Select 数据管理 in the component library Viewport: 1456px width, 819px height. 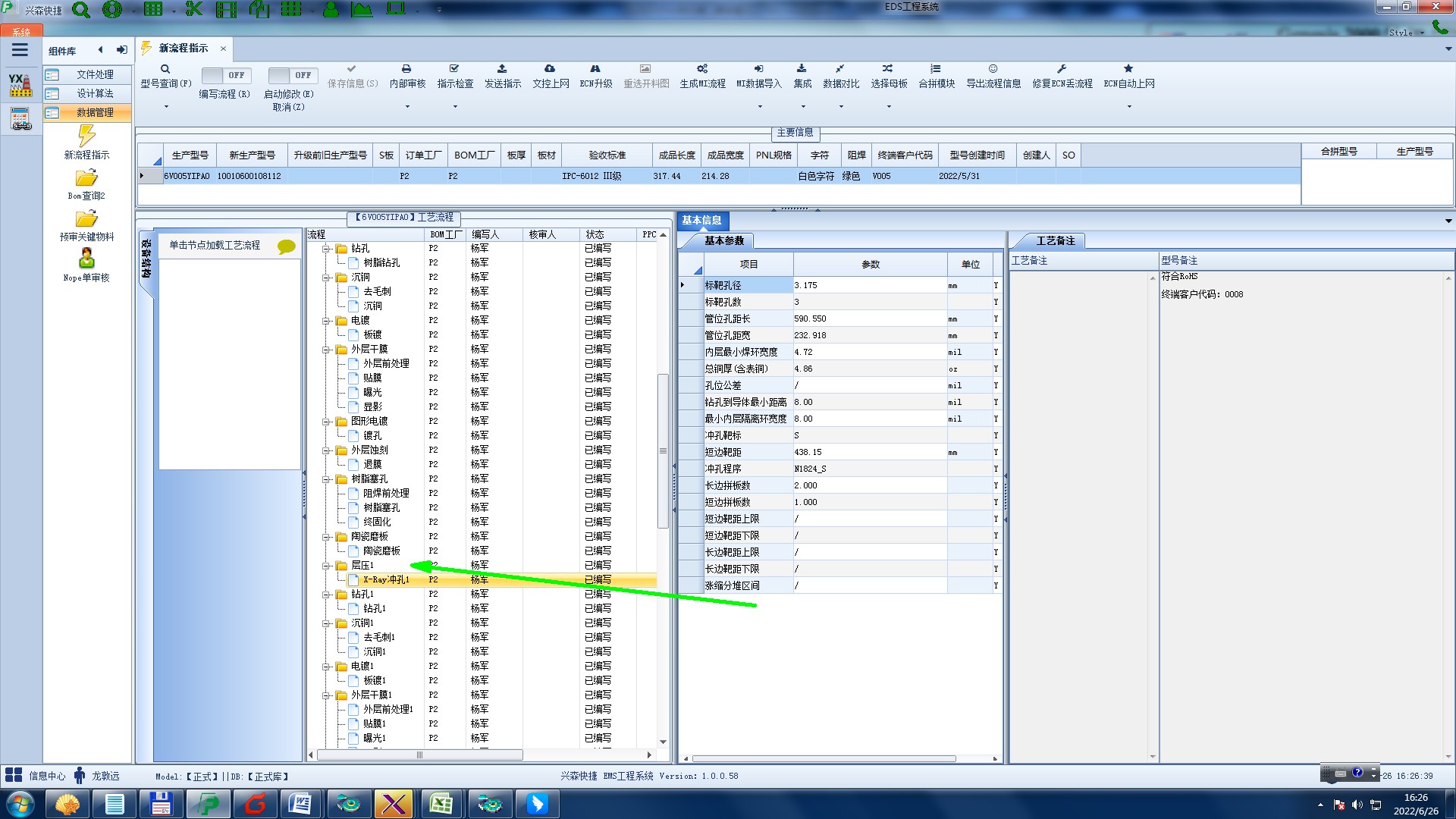coord(94,112)
